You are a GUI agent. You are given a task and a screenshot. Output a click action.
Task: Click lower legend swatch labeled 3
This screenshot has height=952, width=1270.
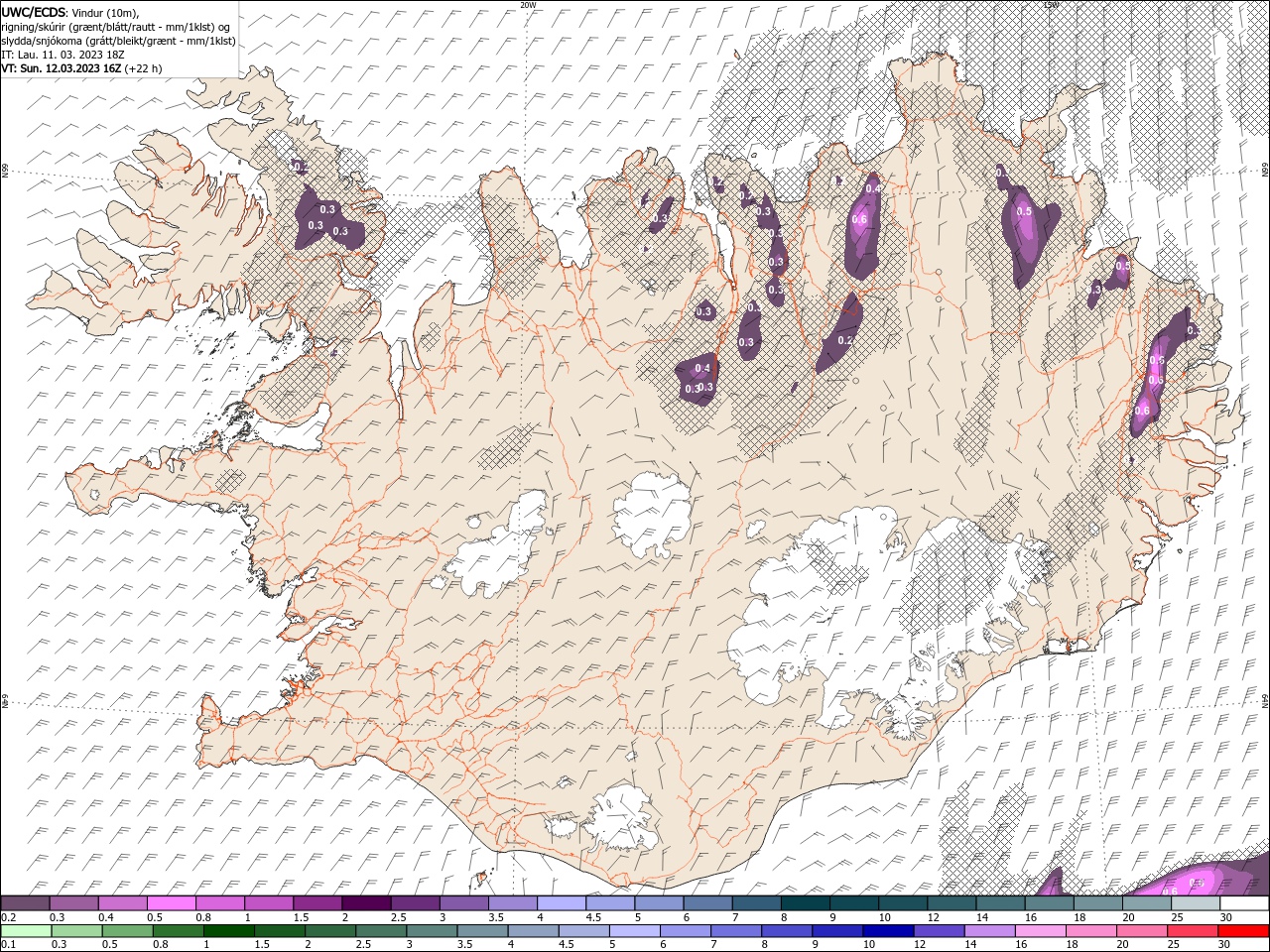point(431,931)
